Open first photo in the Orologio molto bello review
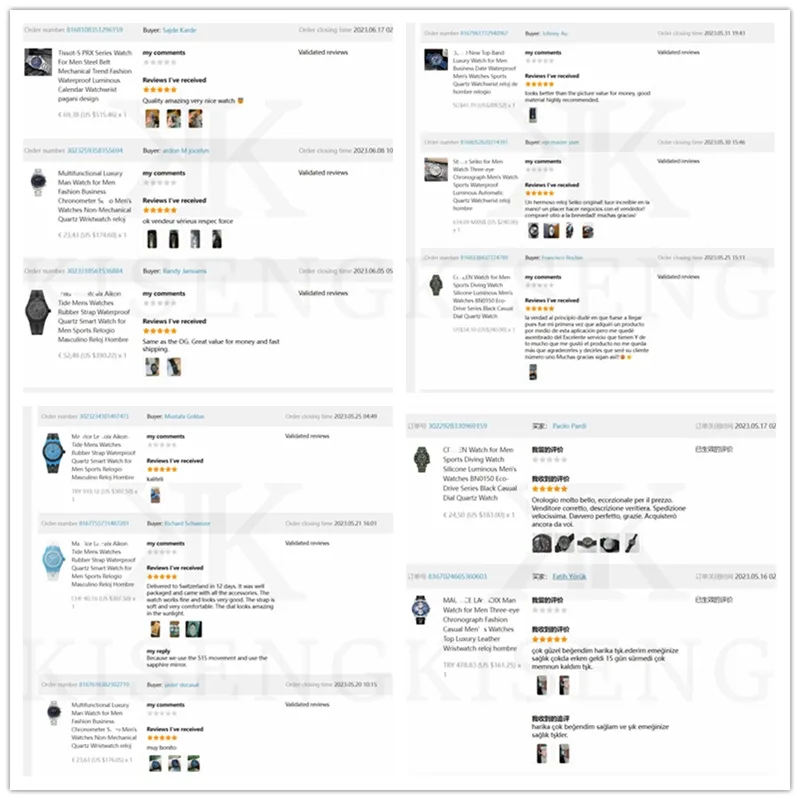This screenshot has width=800, height=800. click(x=541, y=543)
